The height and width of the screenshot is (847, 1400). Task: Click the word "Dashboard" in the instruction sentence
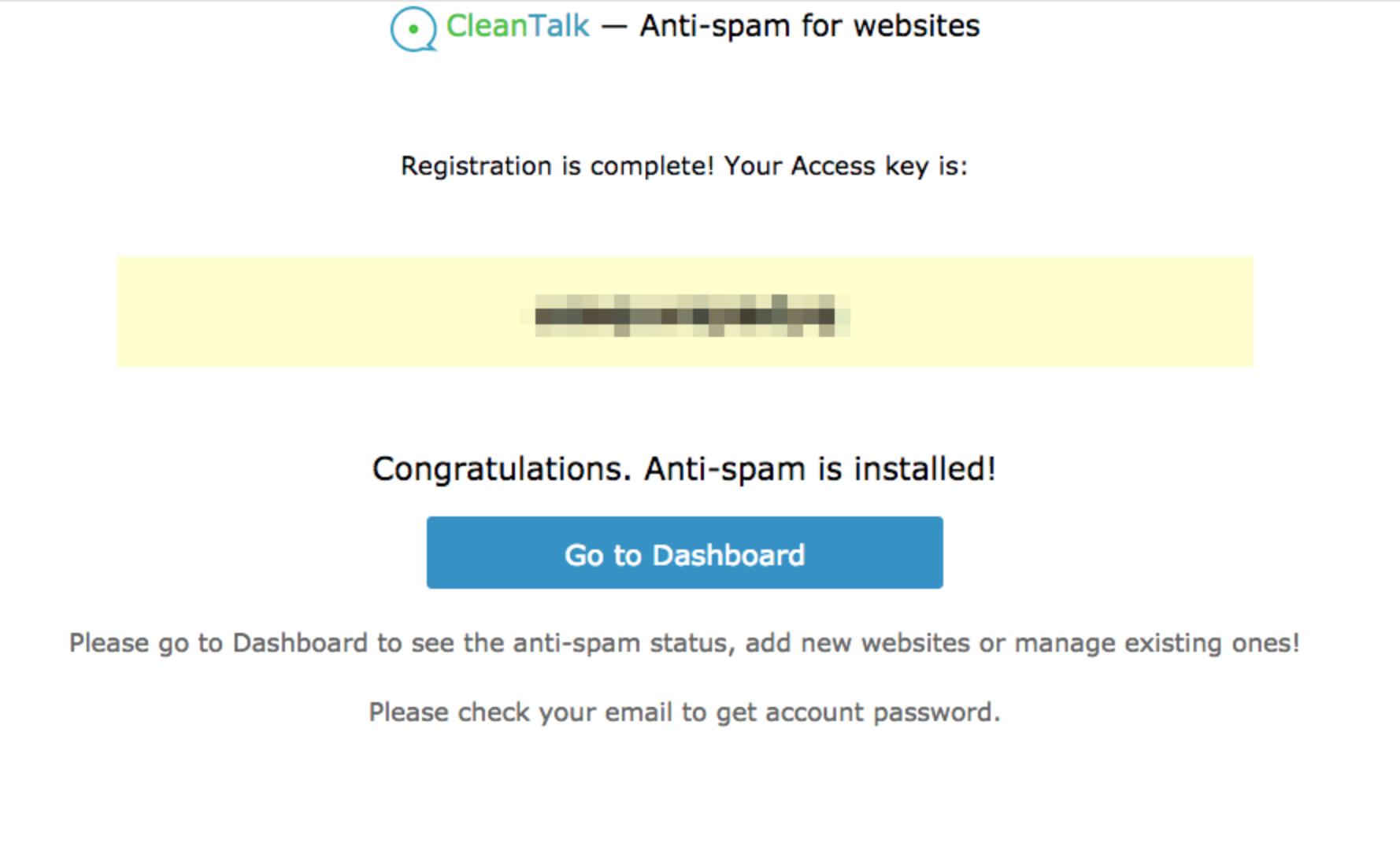tap(300, 643)
